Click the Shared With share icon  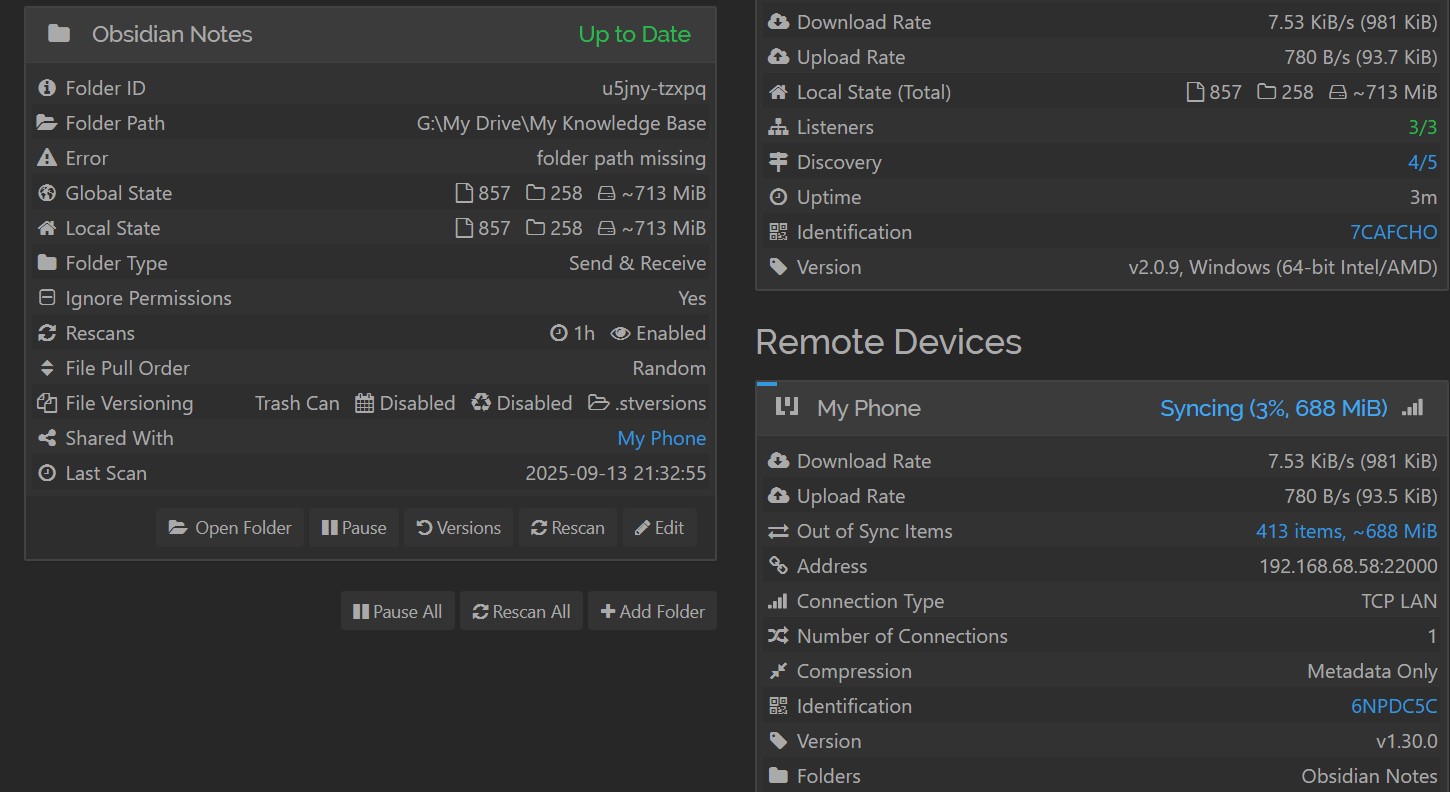[46, 438]
